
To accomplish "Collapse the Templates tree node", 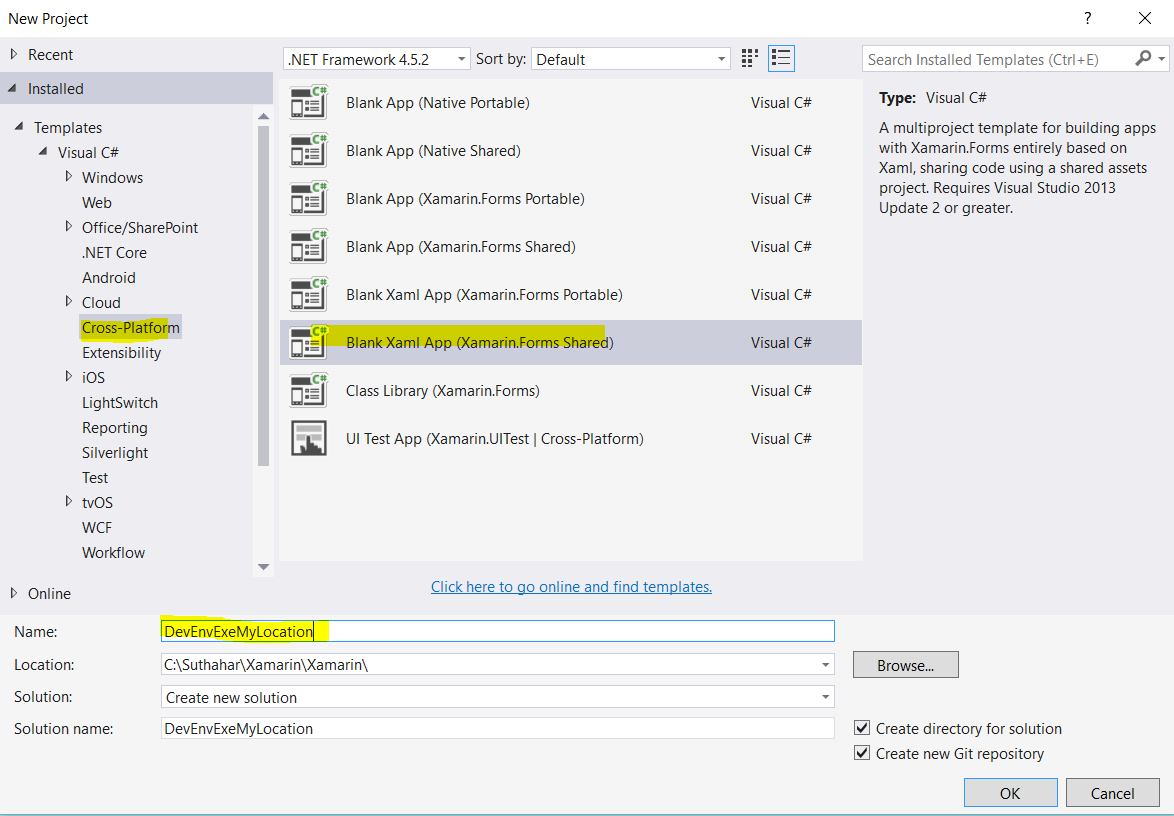I will 19,127.
